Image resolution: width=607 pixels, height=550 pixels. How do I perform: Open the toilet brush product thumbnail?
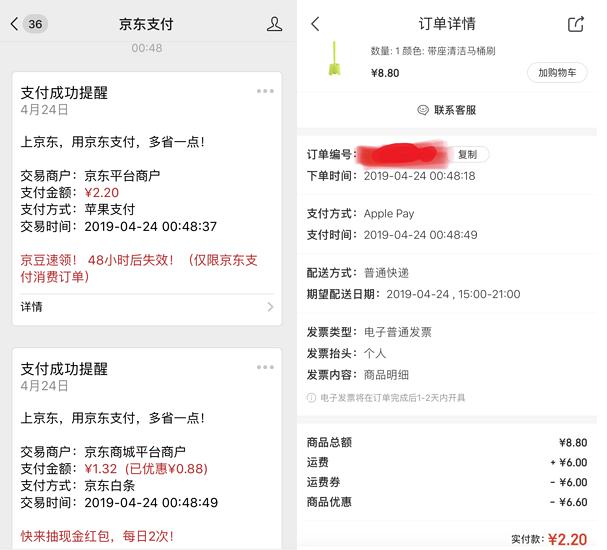point(334,59)
